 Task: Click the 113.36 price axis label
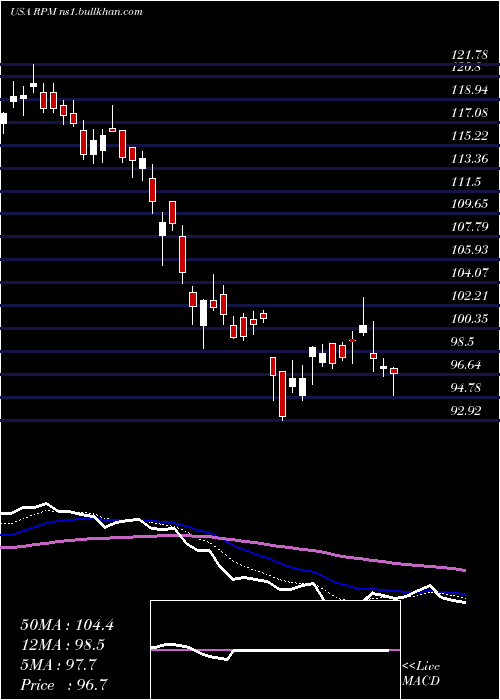[x=469, y=159]
